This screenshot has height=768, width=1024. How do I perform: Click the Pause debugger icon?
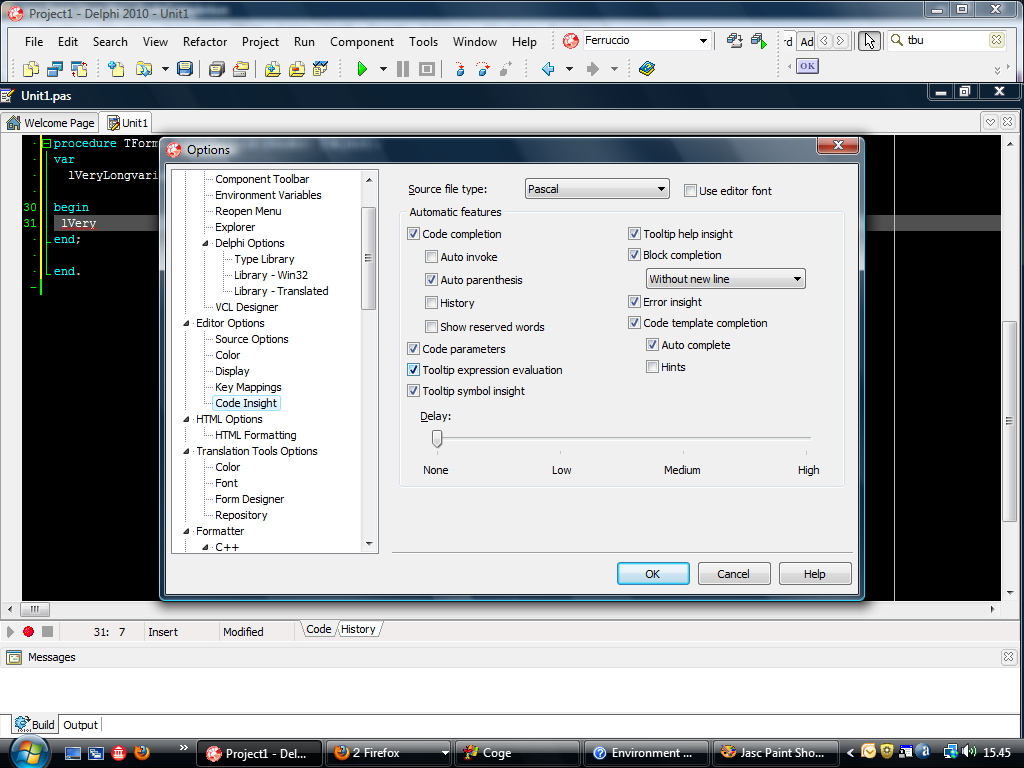tap(403, 69)
